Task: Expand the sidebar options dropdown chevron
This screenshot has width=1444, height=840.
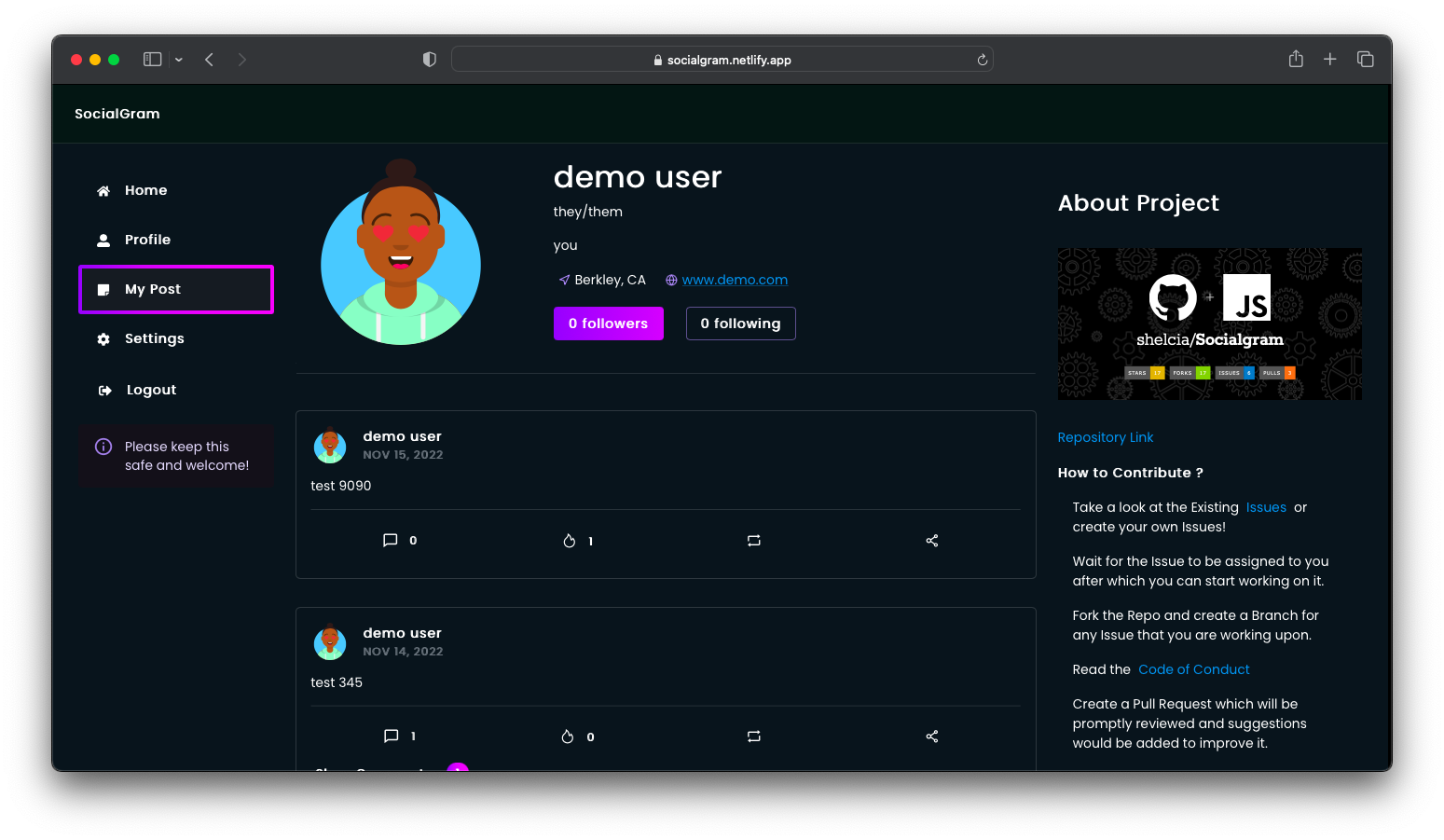Action: click(x=179, y=60)
